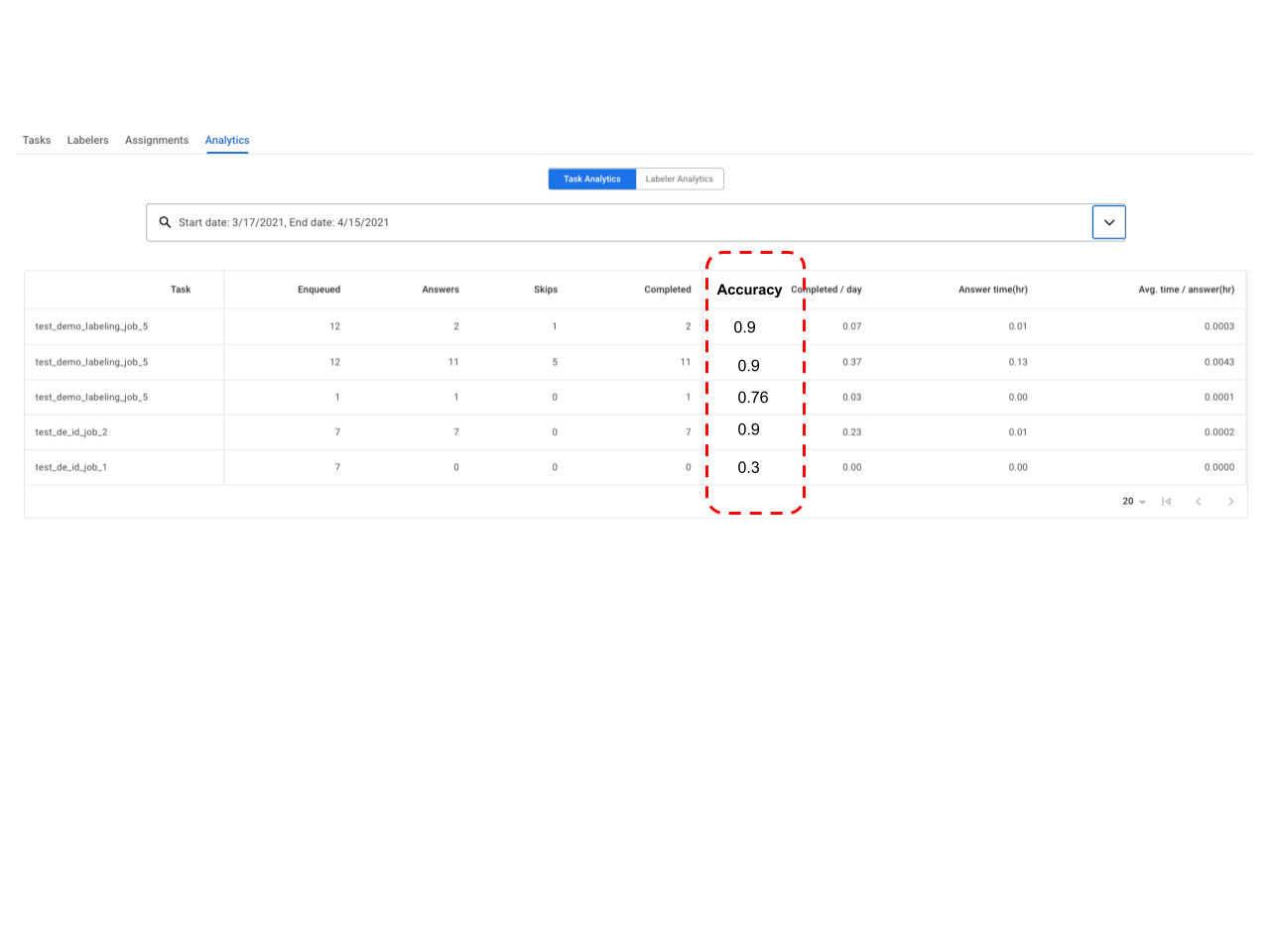
Task: Switch to the Labeler Analytics toggle
Action: [x=680, y=178]
